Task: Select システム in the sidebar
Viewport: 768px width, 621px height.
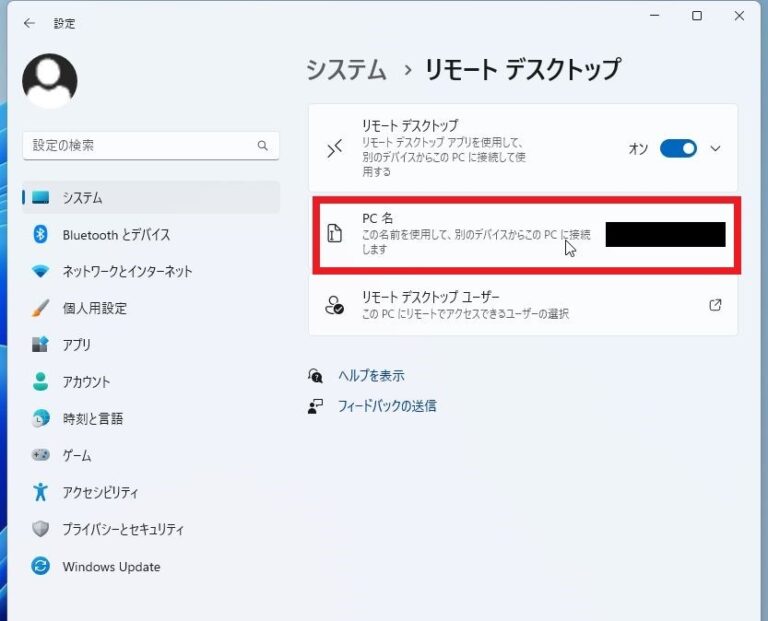Action: [x=82, y=198]
